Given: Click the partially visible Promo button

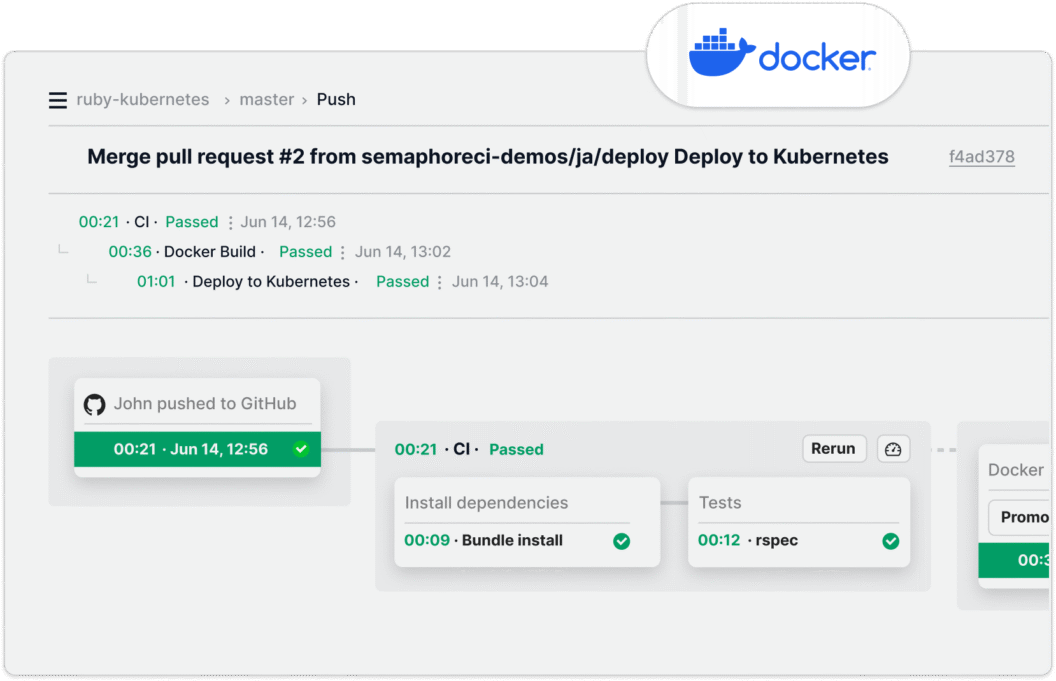Looking at the screenshot, I should pos(1019,517).
